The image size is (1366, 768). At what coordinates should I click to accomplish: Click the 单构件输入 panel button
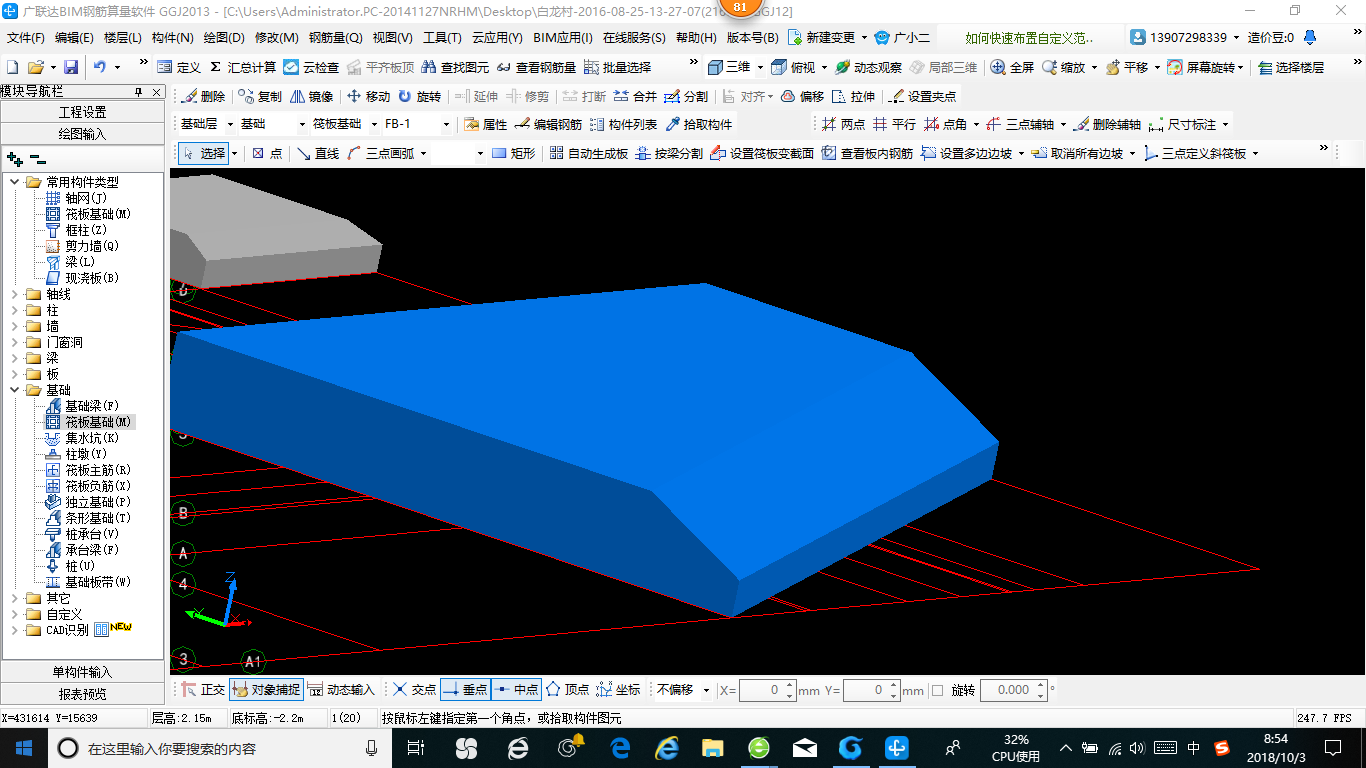click(x=82, y=672)
